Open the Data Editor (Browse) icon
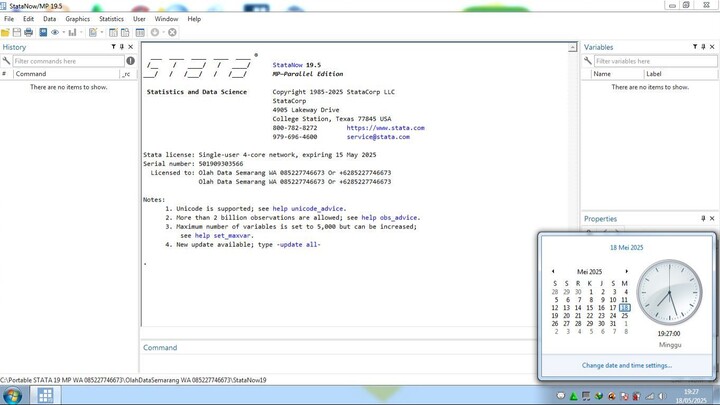Image resolution: width=720 pixels, height=405 pixels. (x=125, y=32)
